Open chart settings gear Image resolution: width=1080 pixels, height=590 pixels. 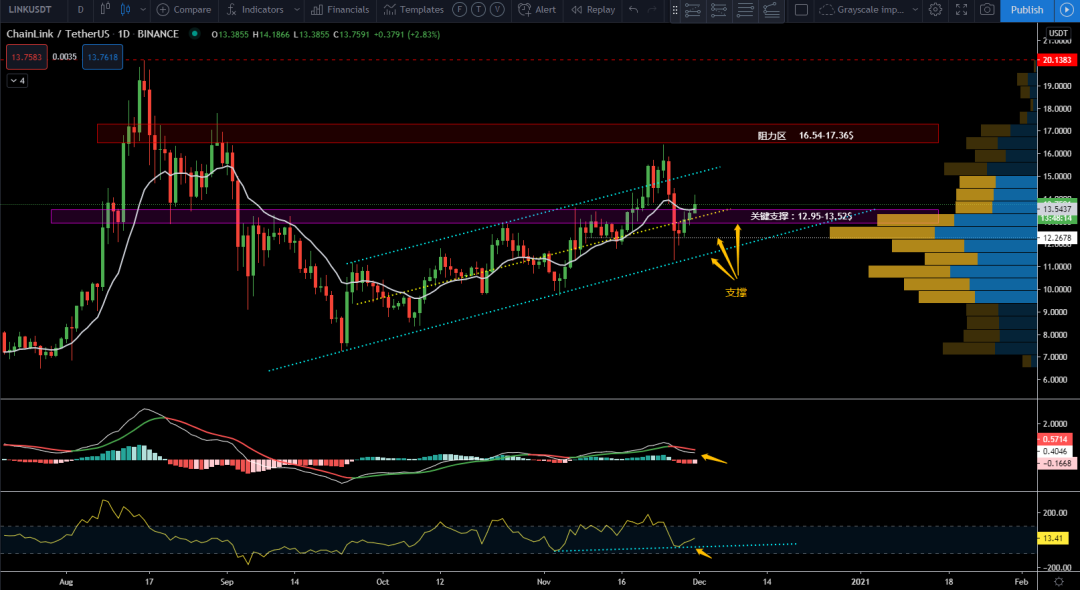click(x=935, y=10)
